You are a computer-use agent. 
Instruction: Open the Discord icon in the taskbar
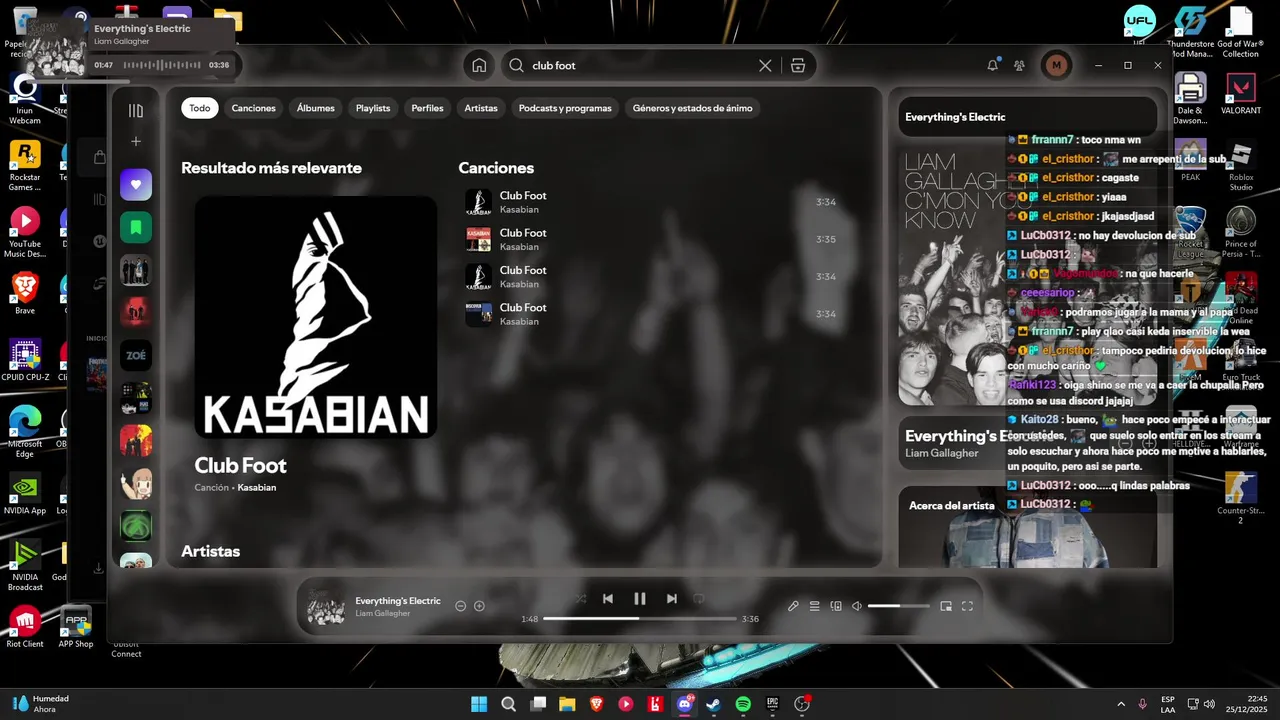tap(685, 704)
